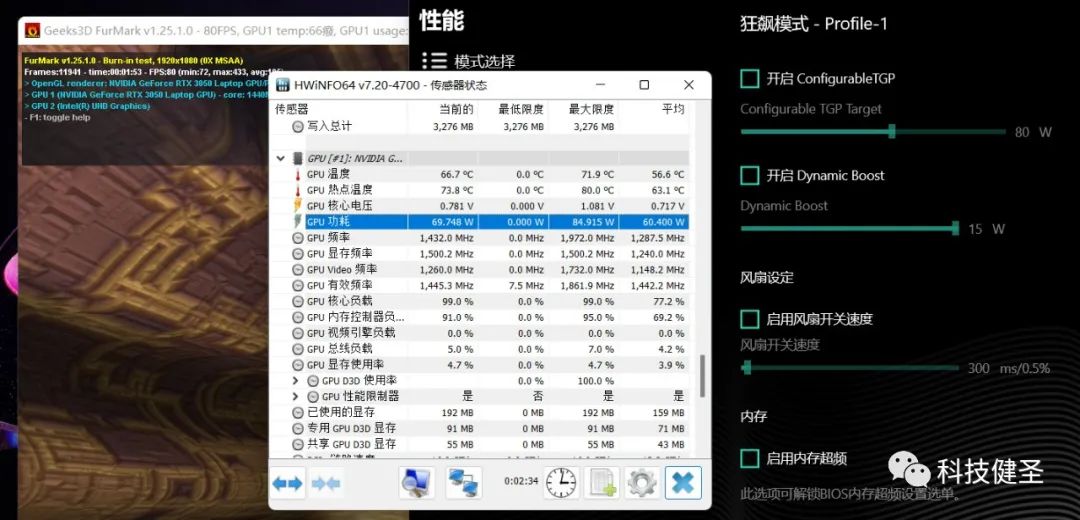This screenshot has height=520, width=1080.
Task: Select the GPU 视频引擎负载 row label
Action: 351,333
